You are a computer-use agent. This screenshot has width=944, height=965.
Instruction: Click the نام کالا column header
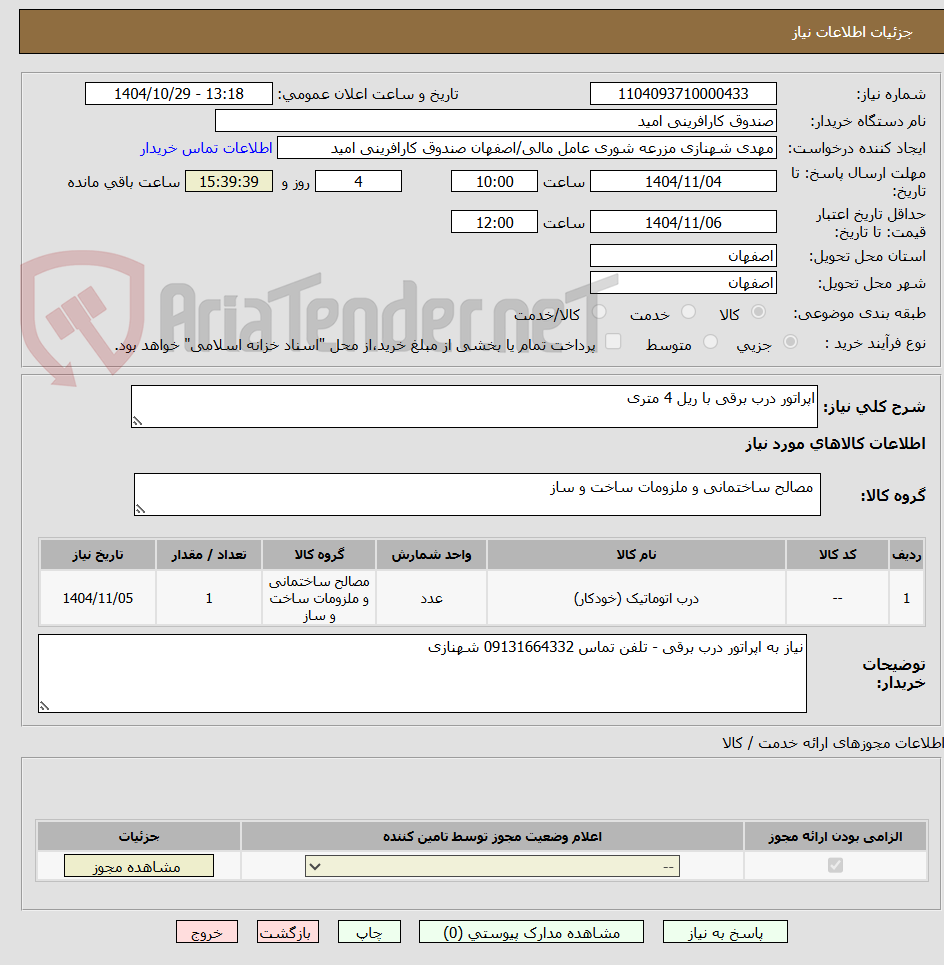[x=636, y=555]
